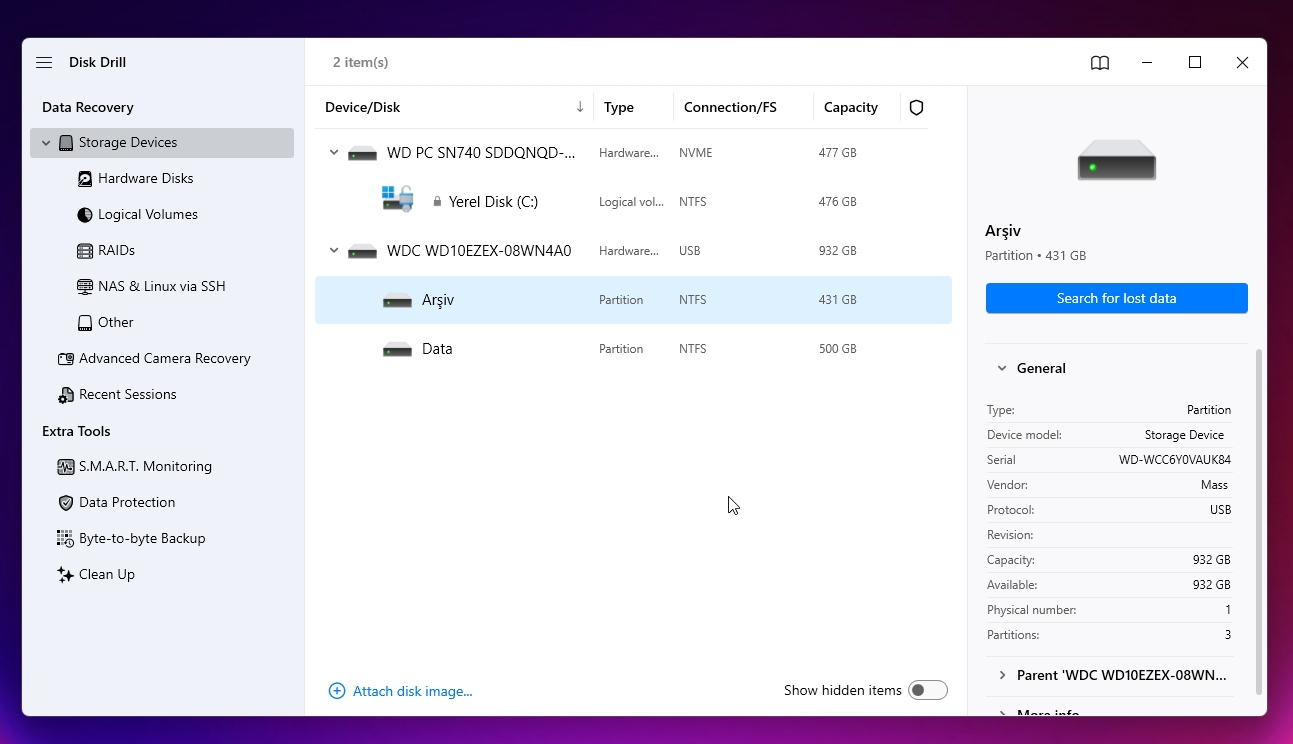Click the RAIDs icon

click(x=85, y=251)
